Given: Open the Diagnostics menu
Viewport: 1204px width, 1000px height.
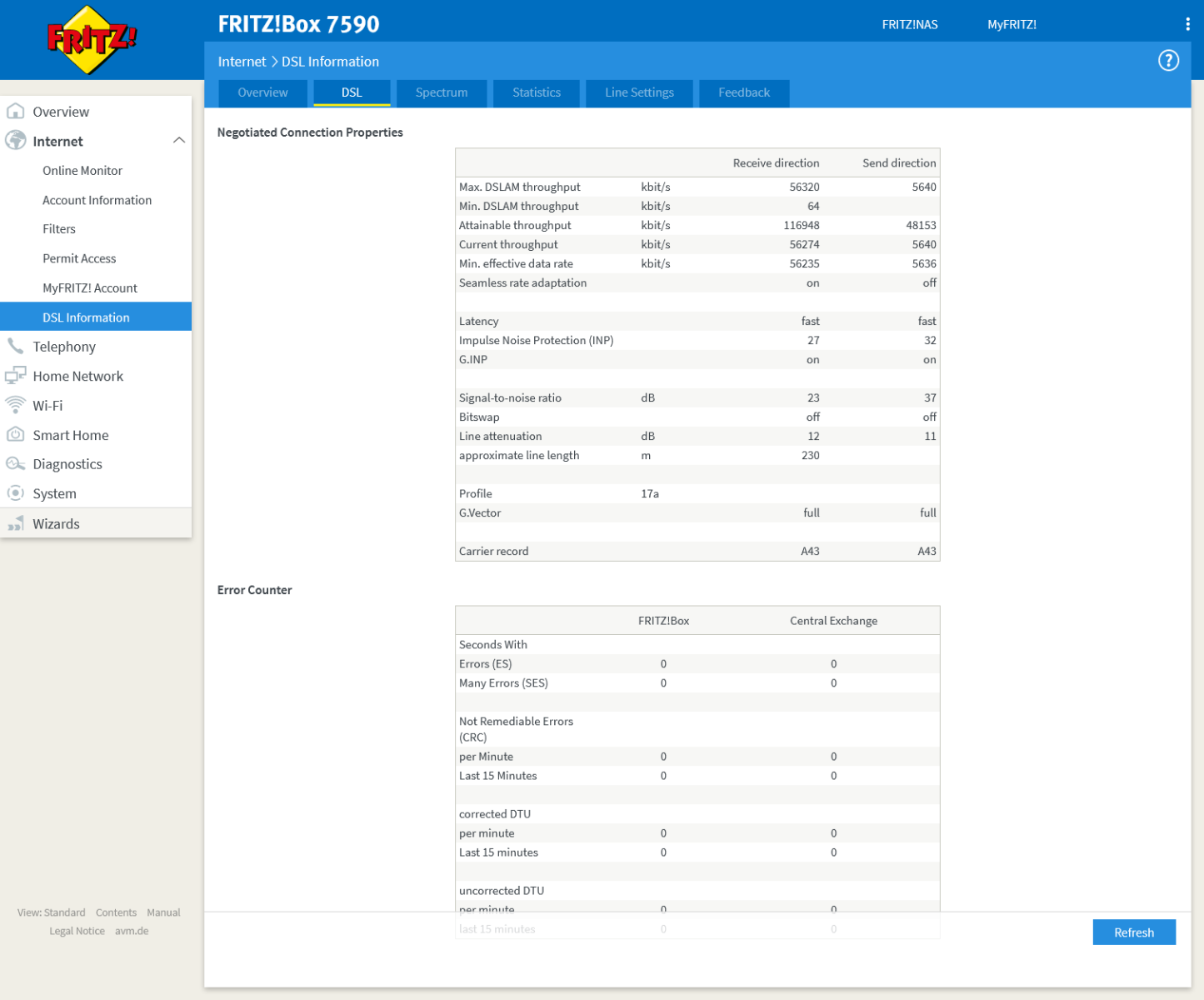Looking at the screenshot, I should coord(96,463).
